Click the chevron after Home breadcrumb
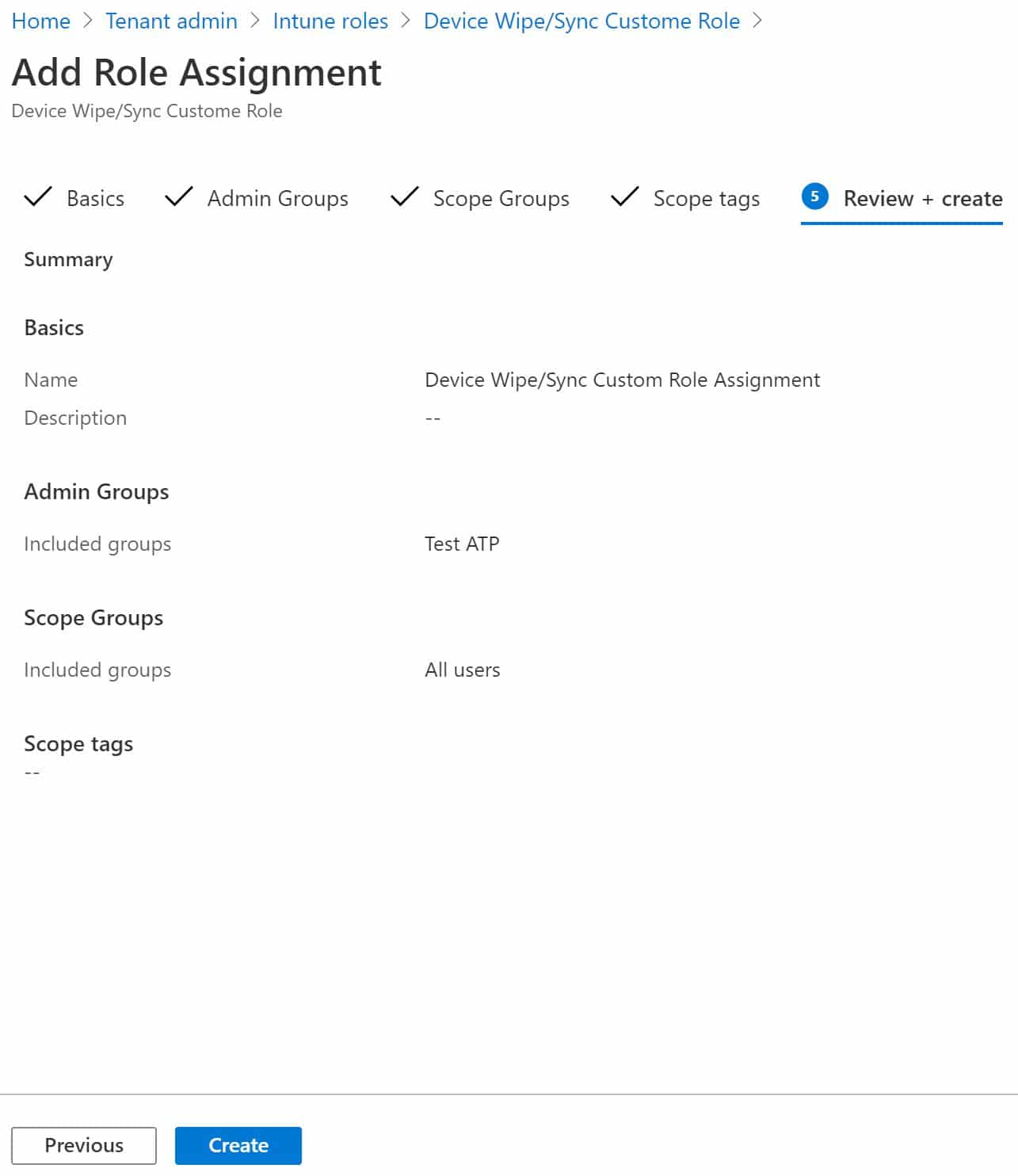 point(89,21)
